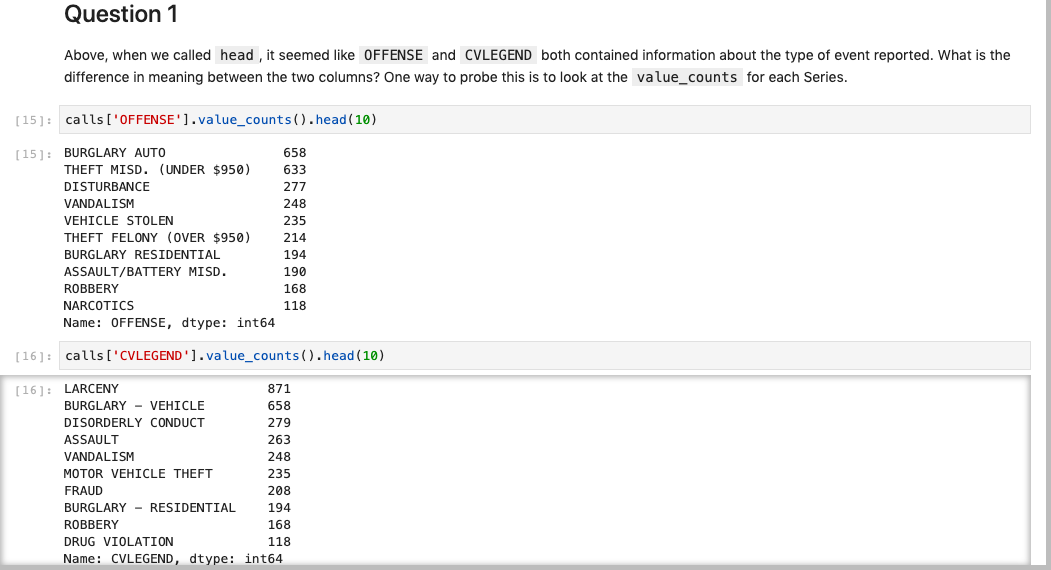Click the output prompt [16] beside LARCENY

pyautogui.click(x=34, y=390)
